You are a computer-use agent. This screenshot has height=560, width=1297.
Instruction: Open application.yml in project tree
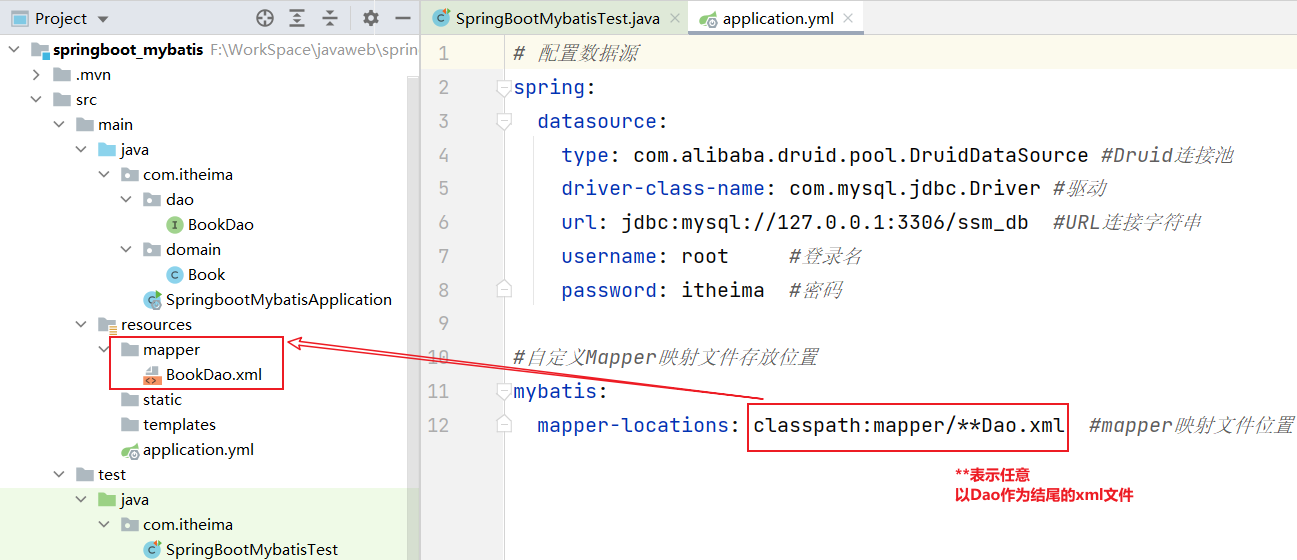[198, 449]
